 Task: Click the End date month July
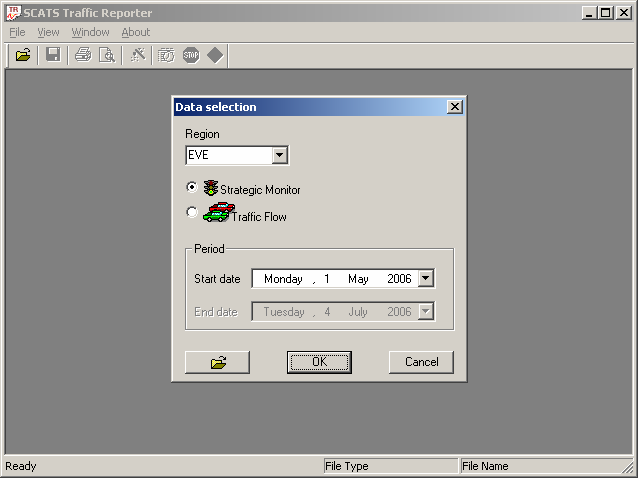point(358,312)
